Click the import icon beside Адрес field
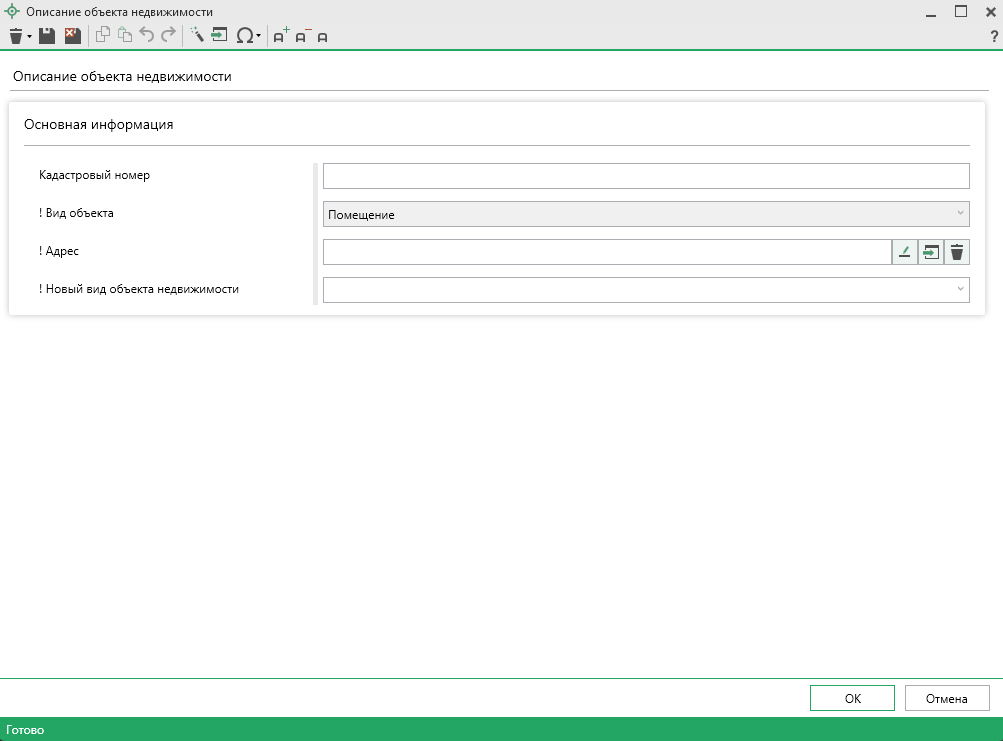This screenshot has height=741, width=1003. 931,252
